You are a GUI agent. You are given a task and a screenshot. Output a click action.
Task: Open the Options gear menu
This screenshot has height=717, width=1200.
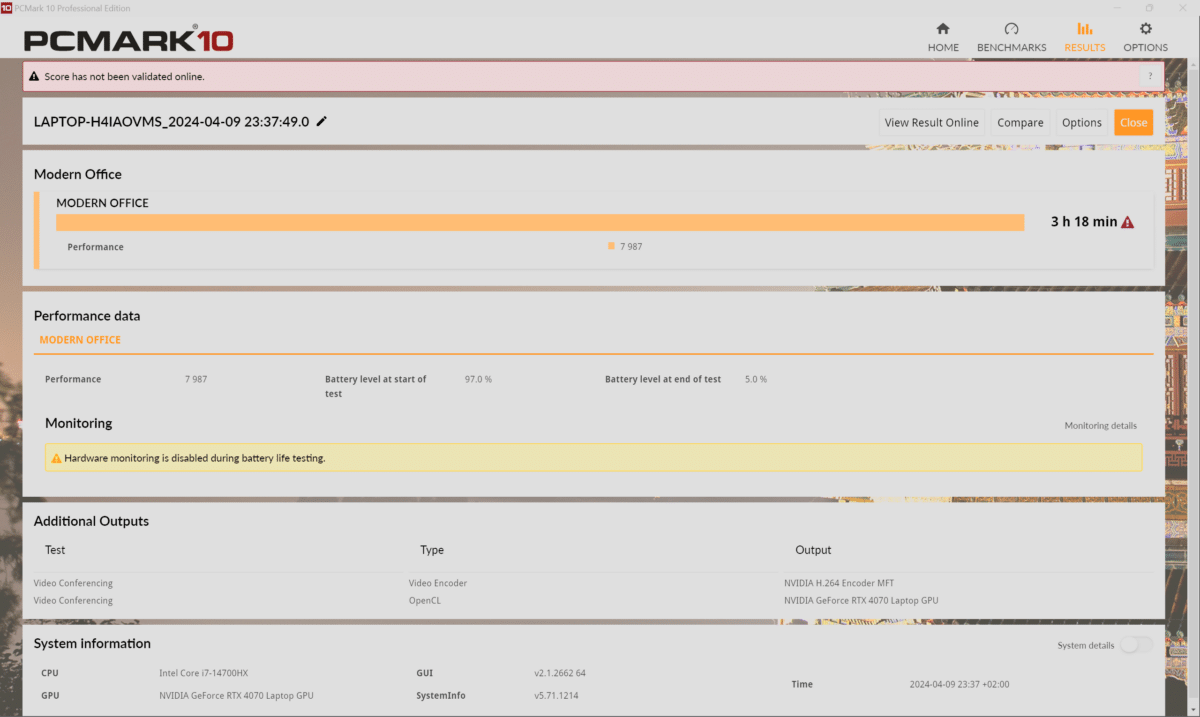point(1145,37)
